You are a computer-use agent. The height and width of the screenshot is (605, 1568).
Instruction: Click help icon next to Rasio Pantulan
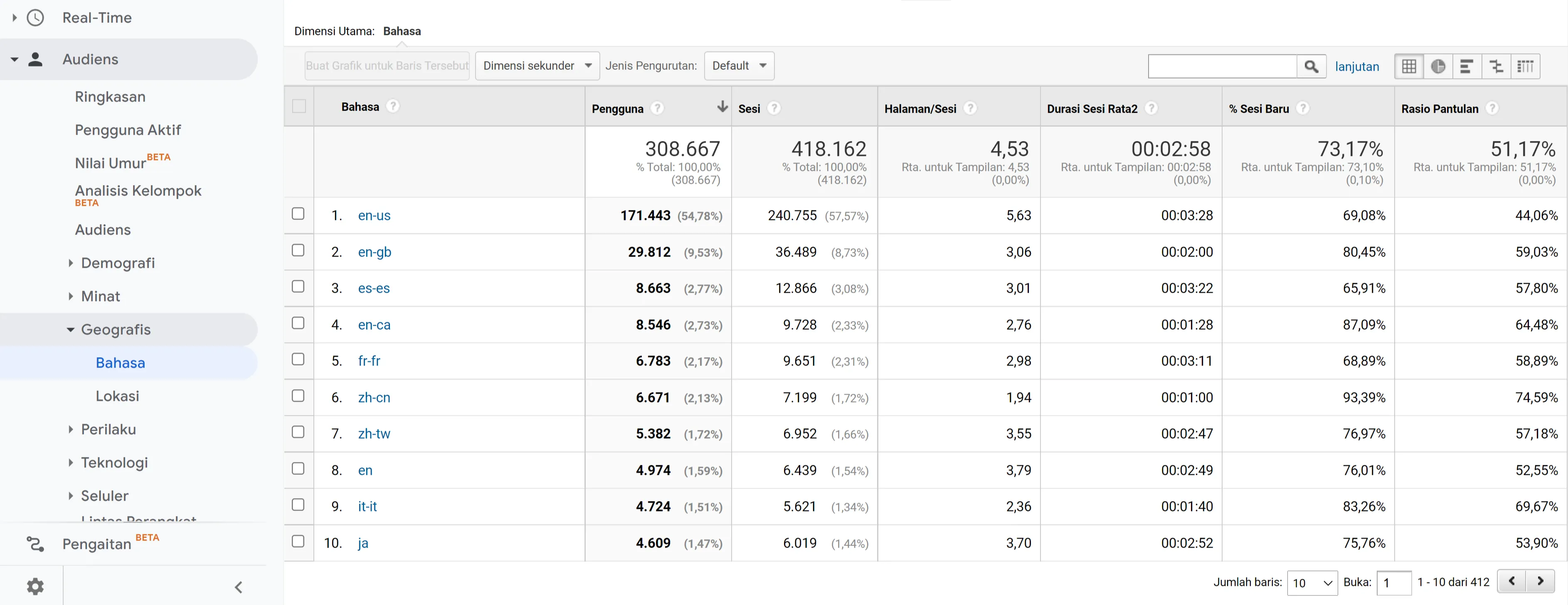pos(1492,108)
